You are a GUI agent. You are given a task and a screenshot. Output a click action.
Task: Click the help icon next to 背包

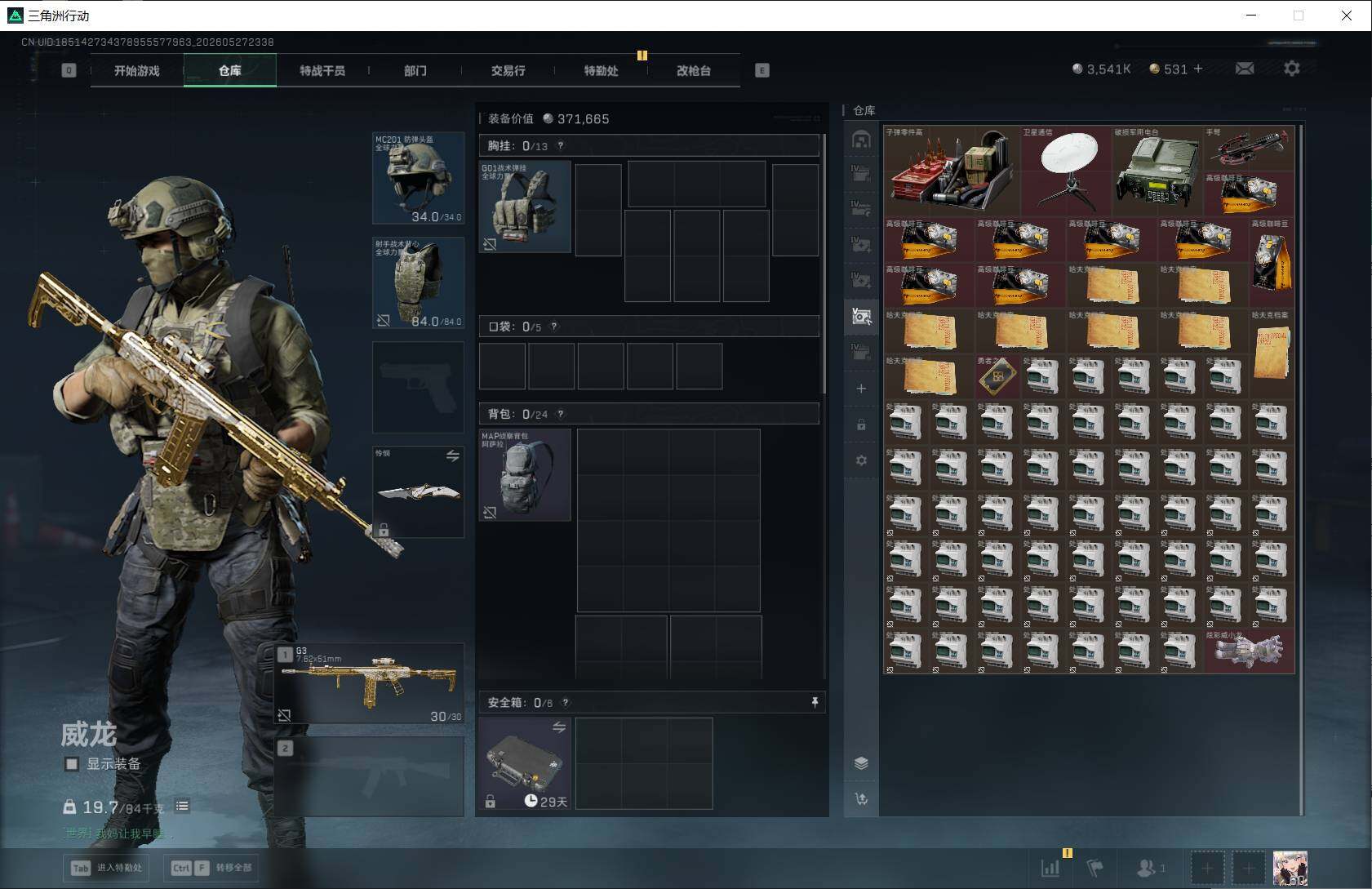[560, 415]
